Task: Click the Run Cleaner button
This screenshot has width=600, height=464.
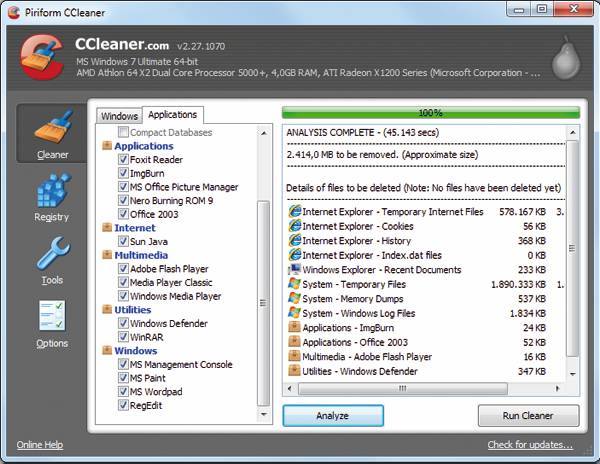Action: click(x=528, y=416)
